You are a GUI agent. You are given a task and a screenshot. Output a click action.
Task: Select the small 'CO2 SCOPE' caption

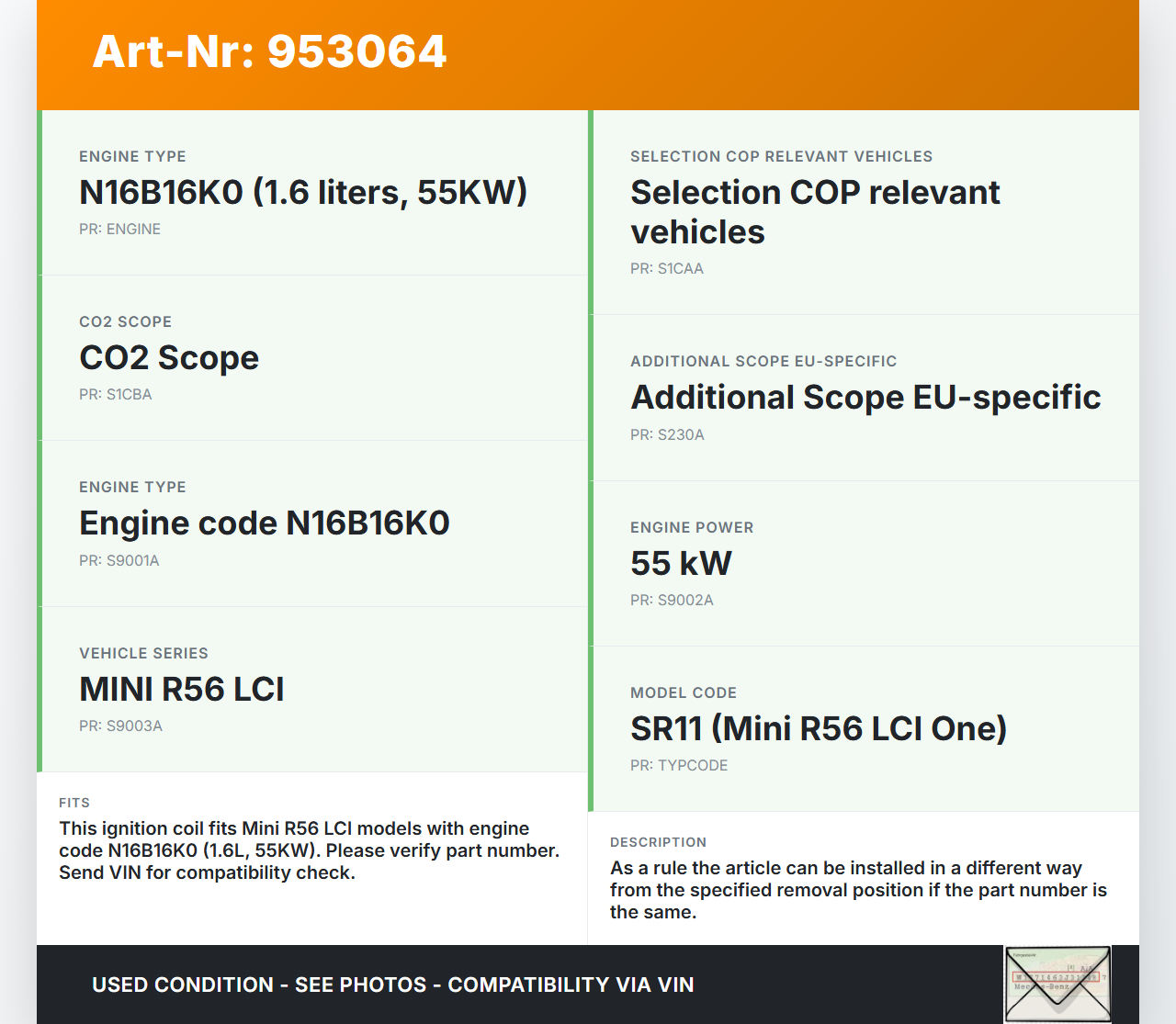[125, 322]
